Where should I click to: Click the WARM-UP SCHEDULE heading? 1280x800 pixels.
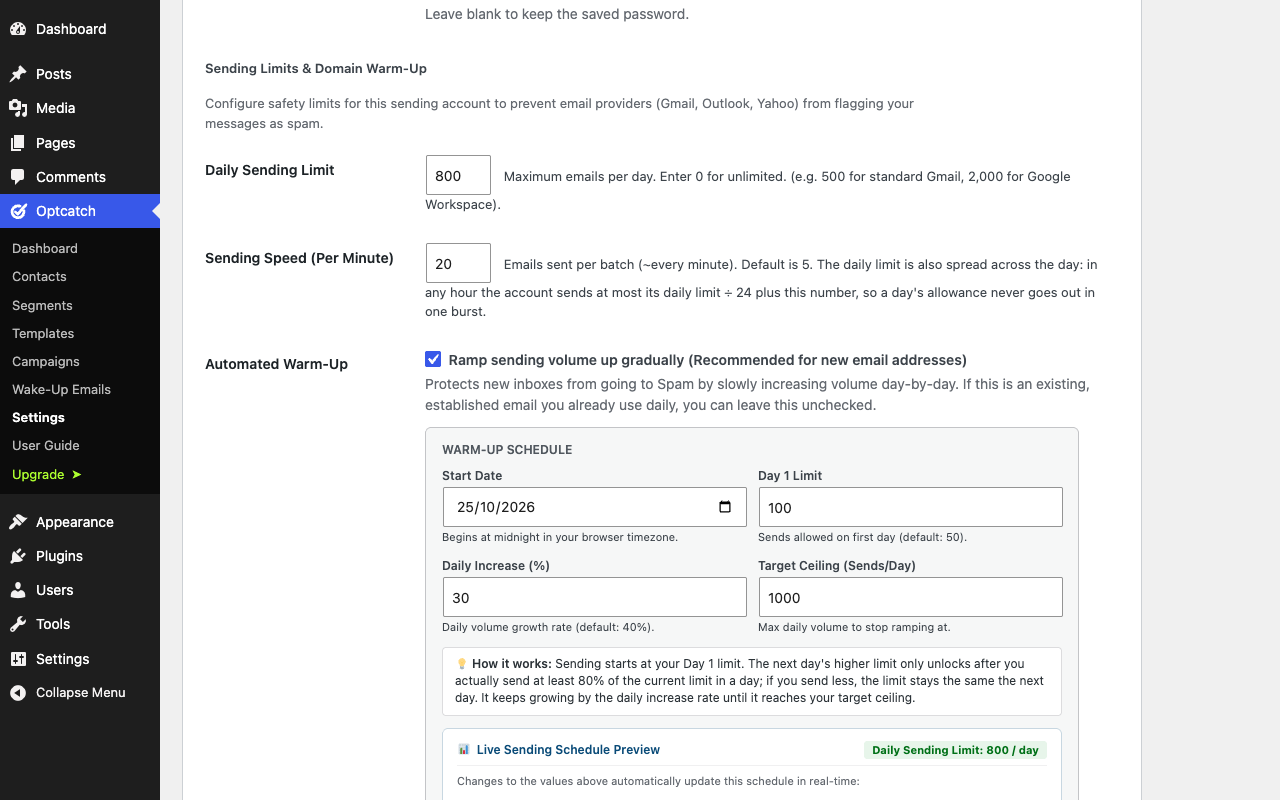point(507,449)
